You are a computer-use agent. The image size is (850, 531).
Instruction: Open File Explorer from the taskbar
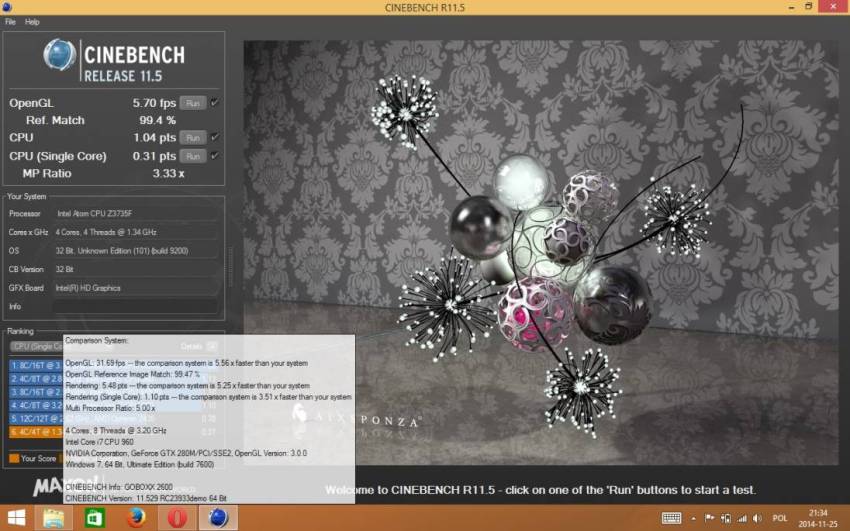(x=54, y=518)
